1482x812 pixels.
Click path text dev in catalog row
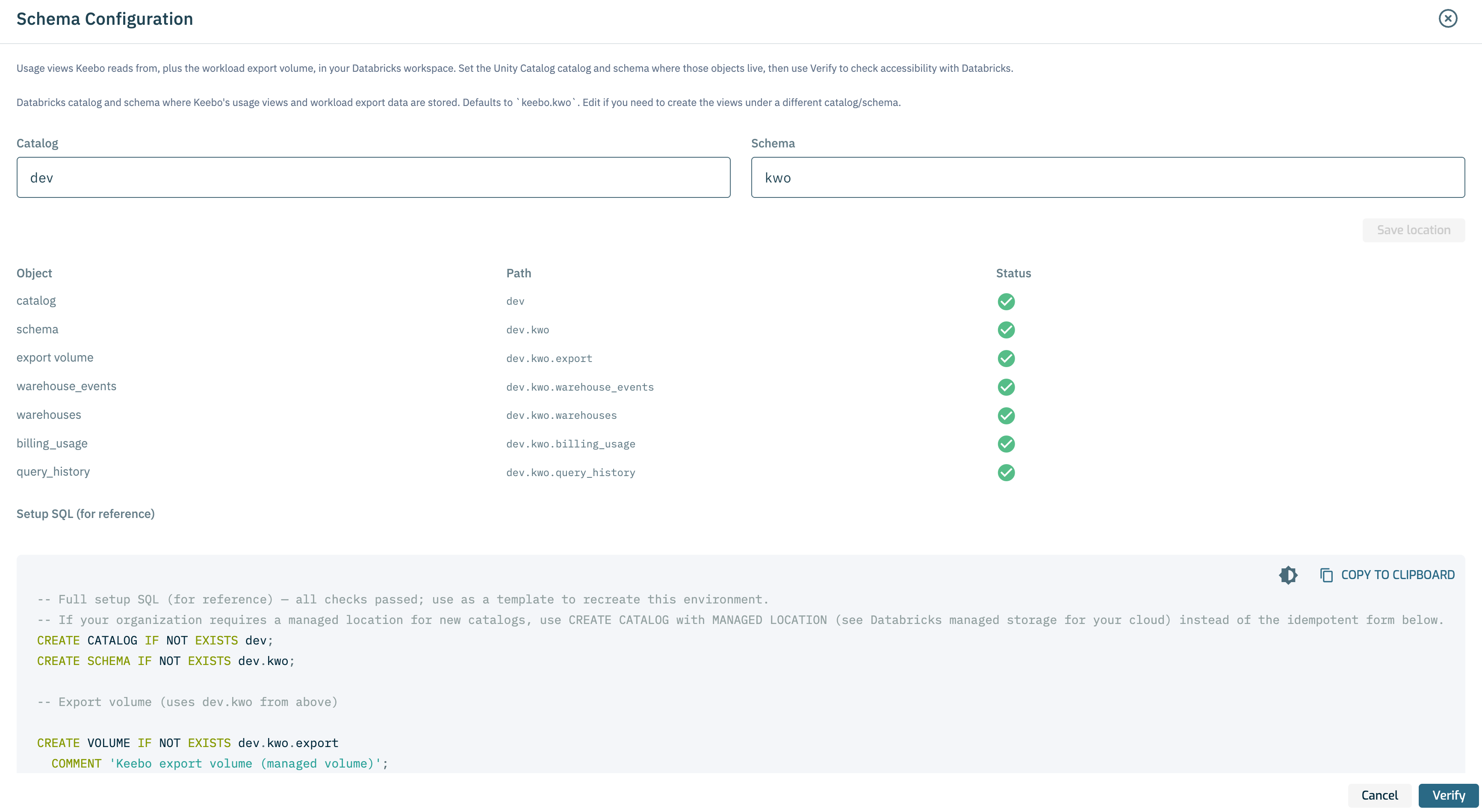point(515,301)
